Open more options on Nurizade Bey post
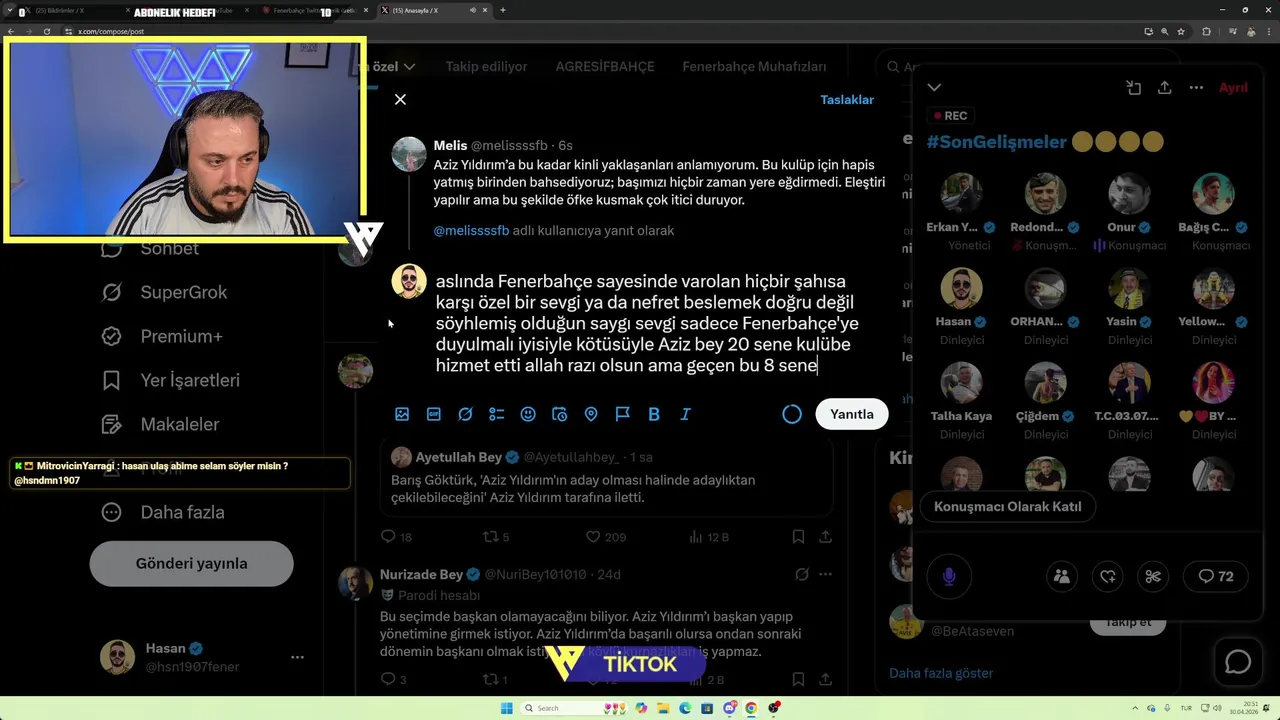 click(825, 575)
